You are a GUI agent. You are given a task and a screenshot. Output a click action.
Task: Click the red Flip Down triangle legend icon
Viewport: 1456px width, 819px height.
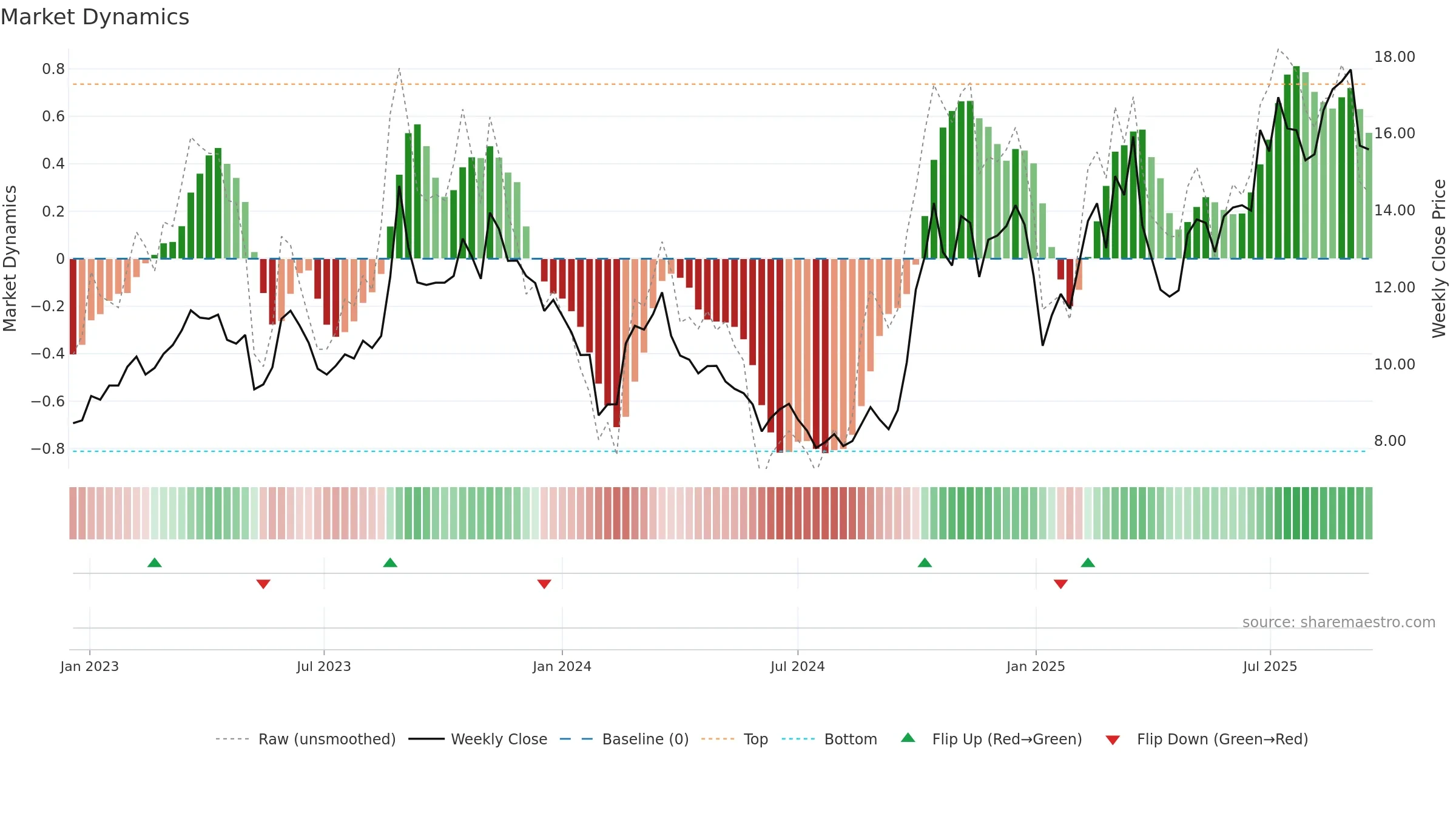pyautogui.click(x=1113, y=740)
